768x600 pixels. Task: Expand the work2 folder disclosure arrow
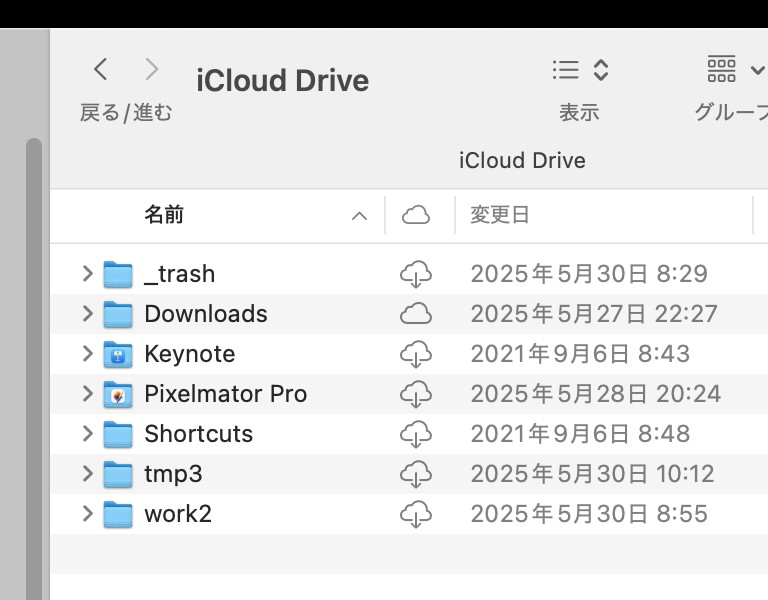[87, 514]
